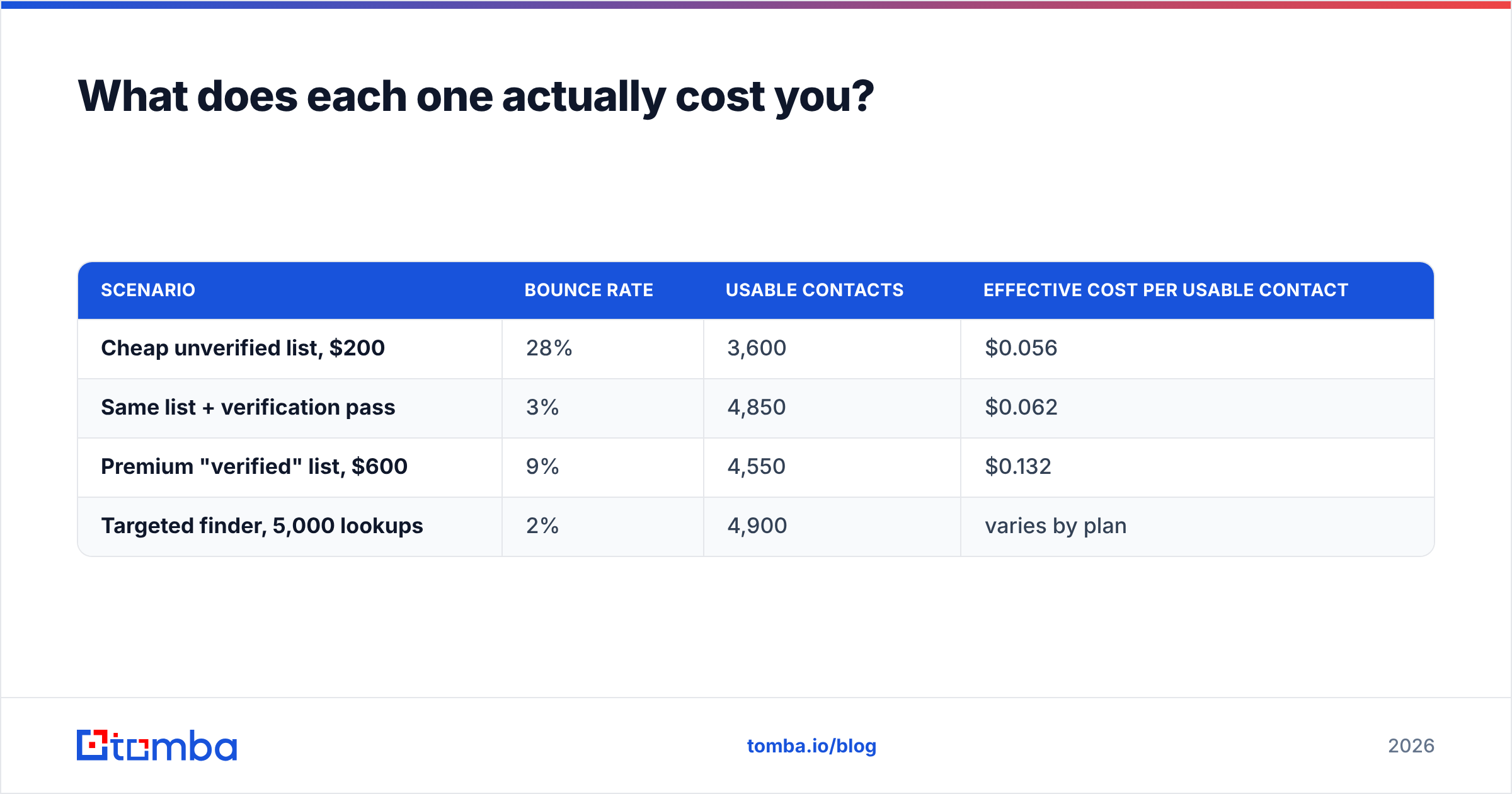1512x794 pixels.
Task: Click the 'Targeted finder, 5,000 lookups' row label
Action: pyautogui.click(x=262, y=526)
